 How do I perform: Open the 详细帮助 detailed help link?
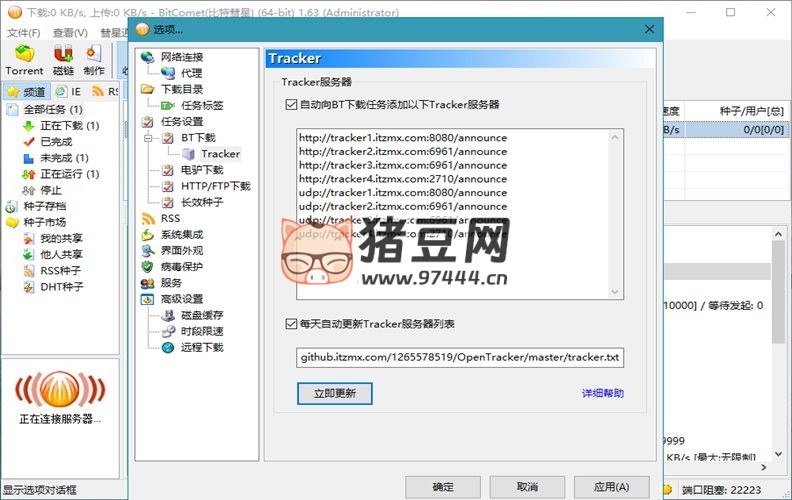point(602,393)
